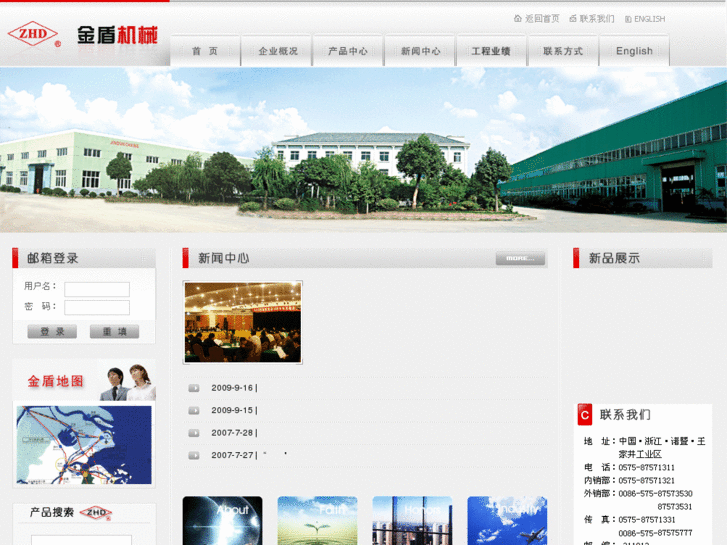The height and width of the screenshot is (545, 727).
Task: Click the 重填 reset button
Action: (x=115, y=332)
